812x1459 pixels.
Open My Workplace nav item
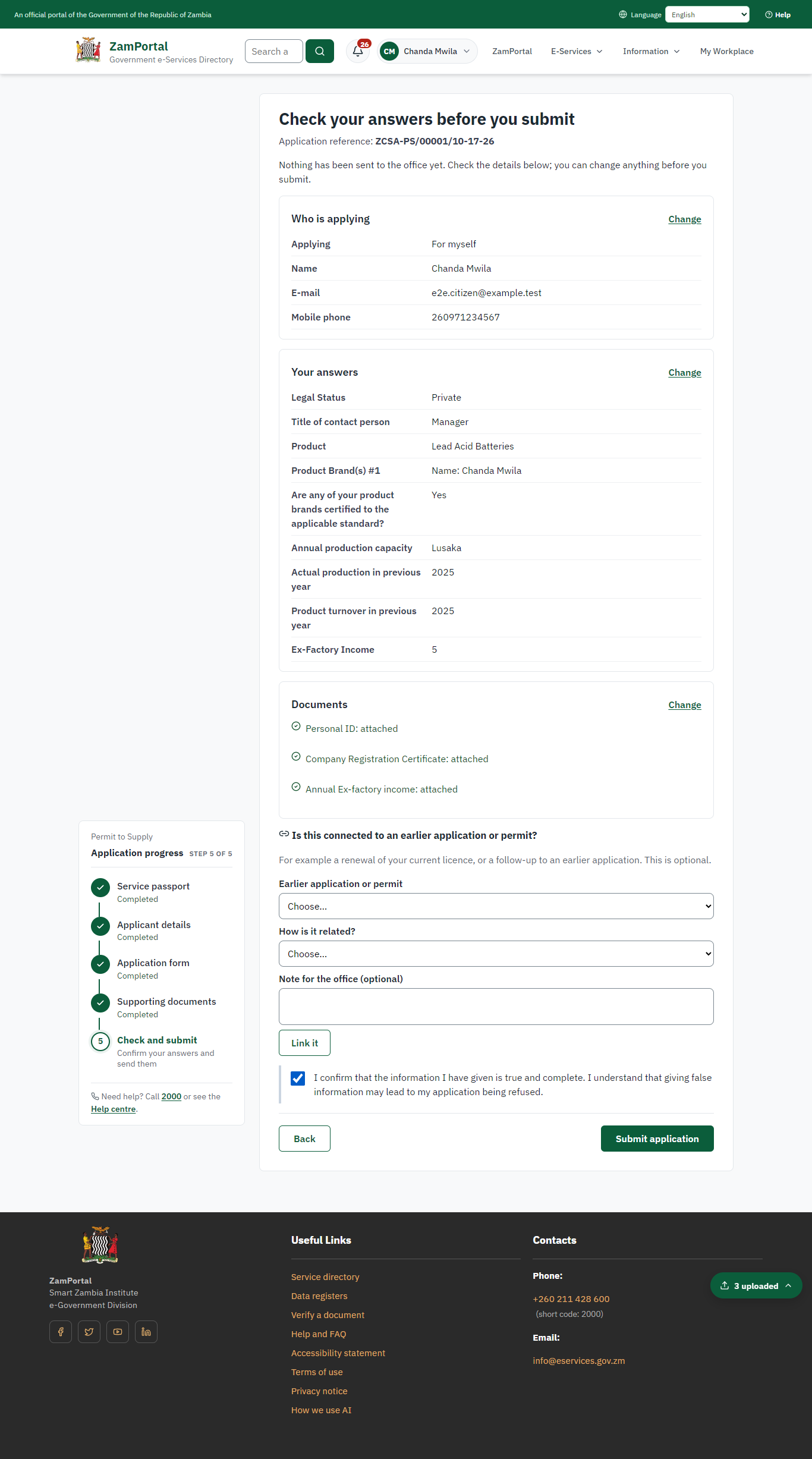point(727,51)
